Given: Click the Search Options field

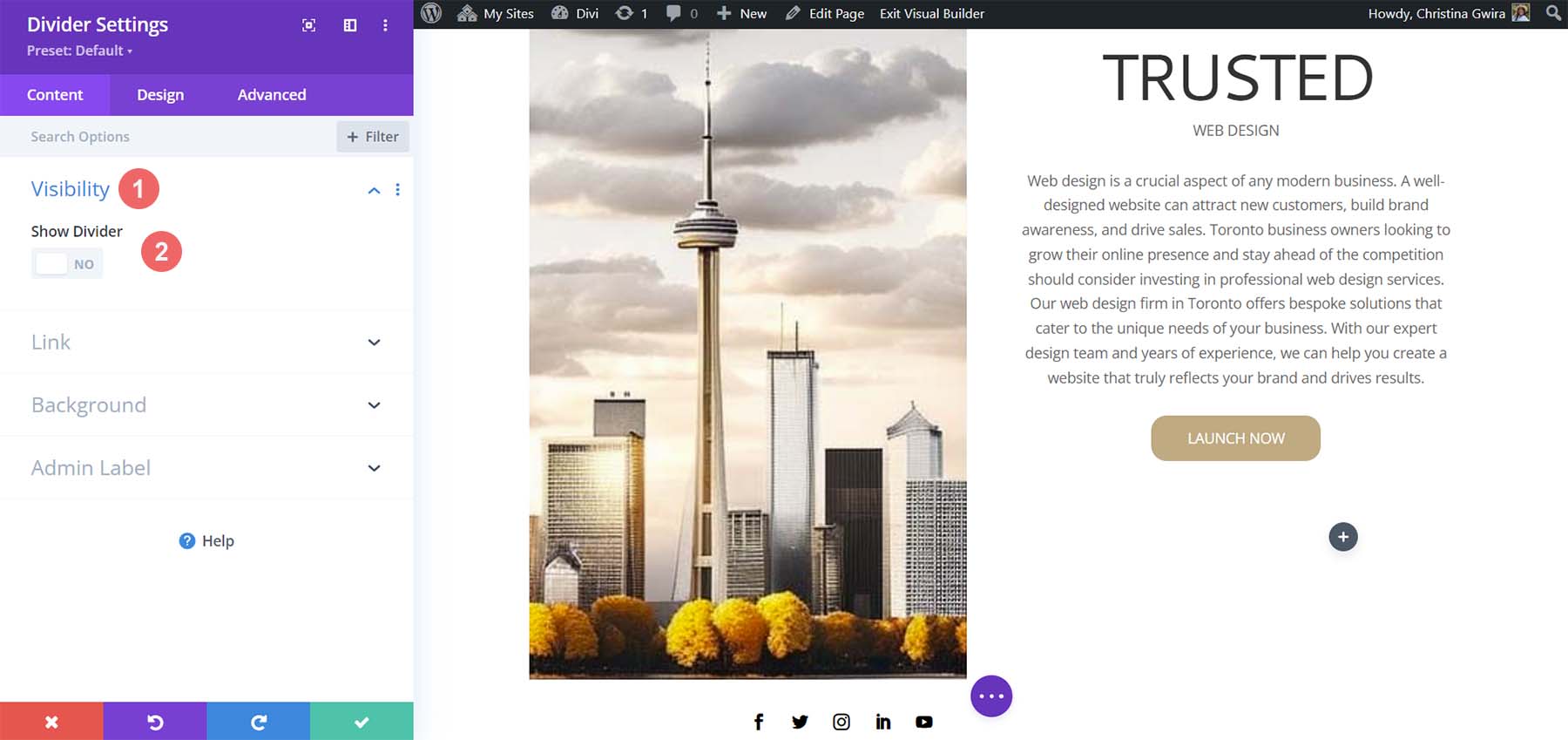Looking at the screenshot, I should [x=166, y=137].
